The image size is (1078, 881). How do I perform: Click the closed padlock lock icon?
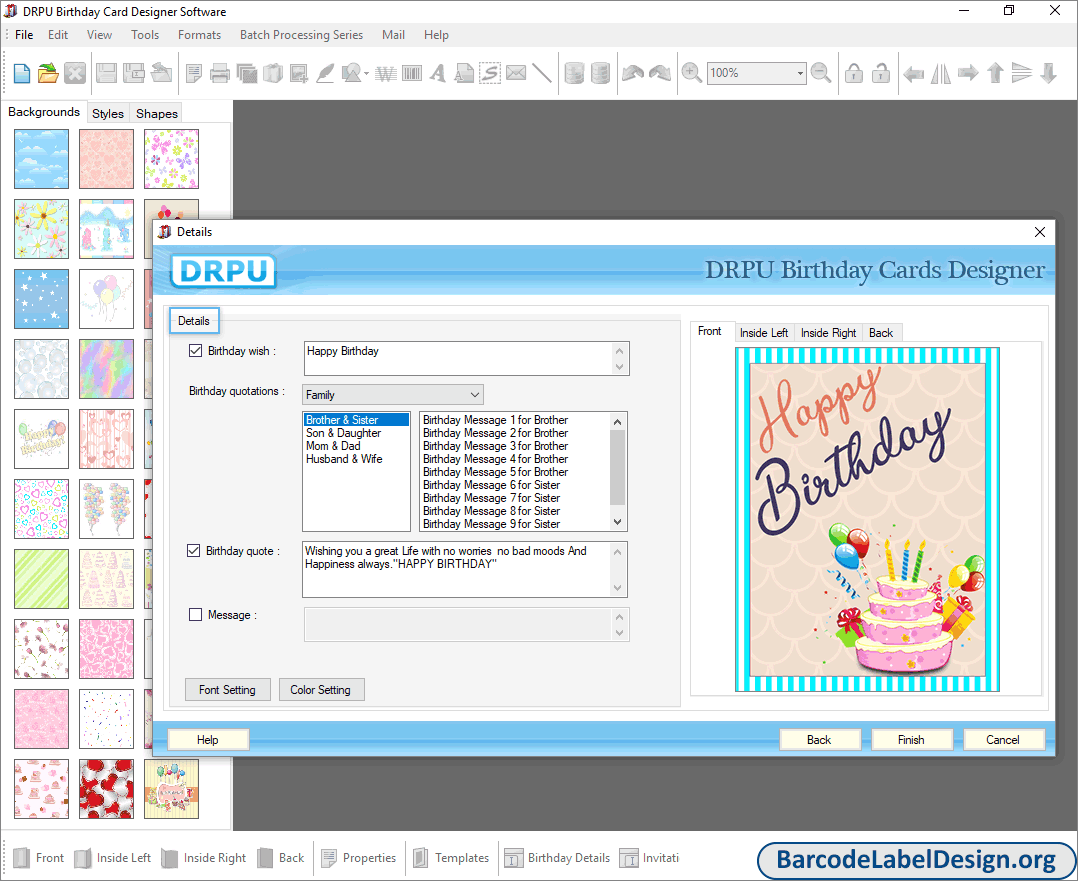[854, 73]
